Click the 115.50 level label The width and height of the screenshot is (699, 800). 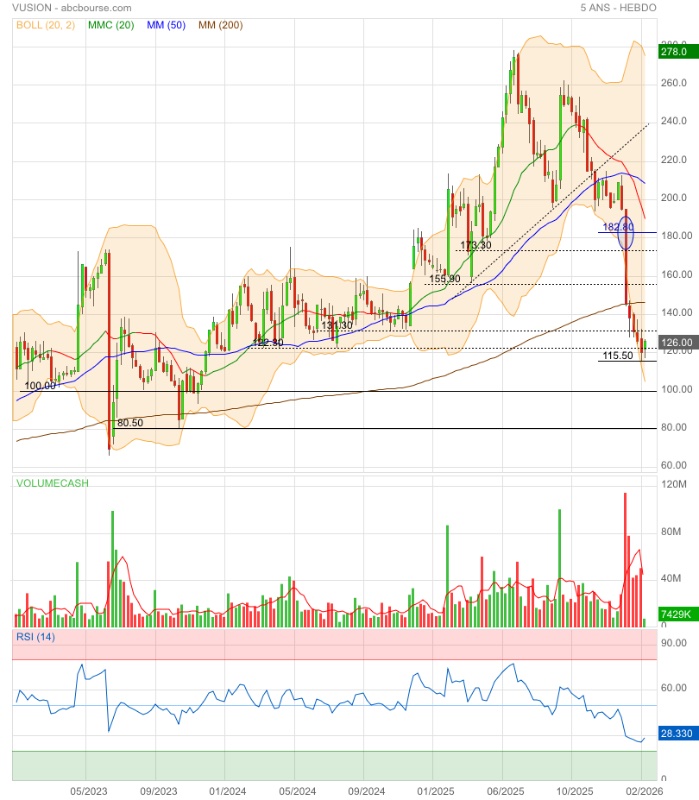pos(617,356)
